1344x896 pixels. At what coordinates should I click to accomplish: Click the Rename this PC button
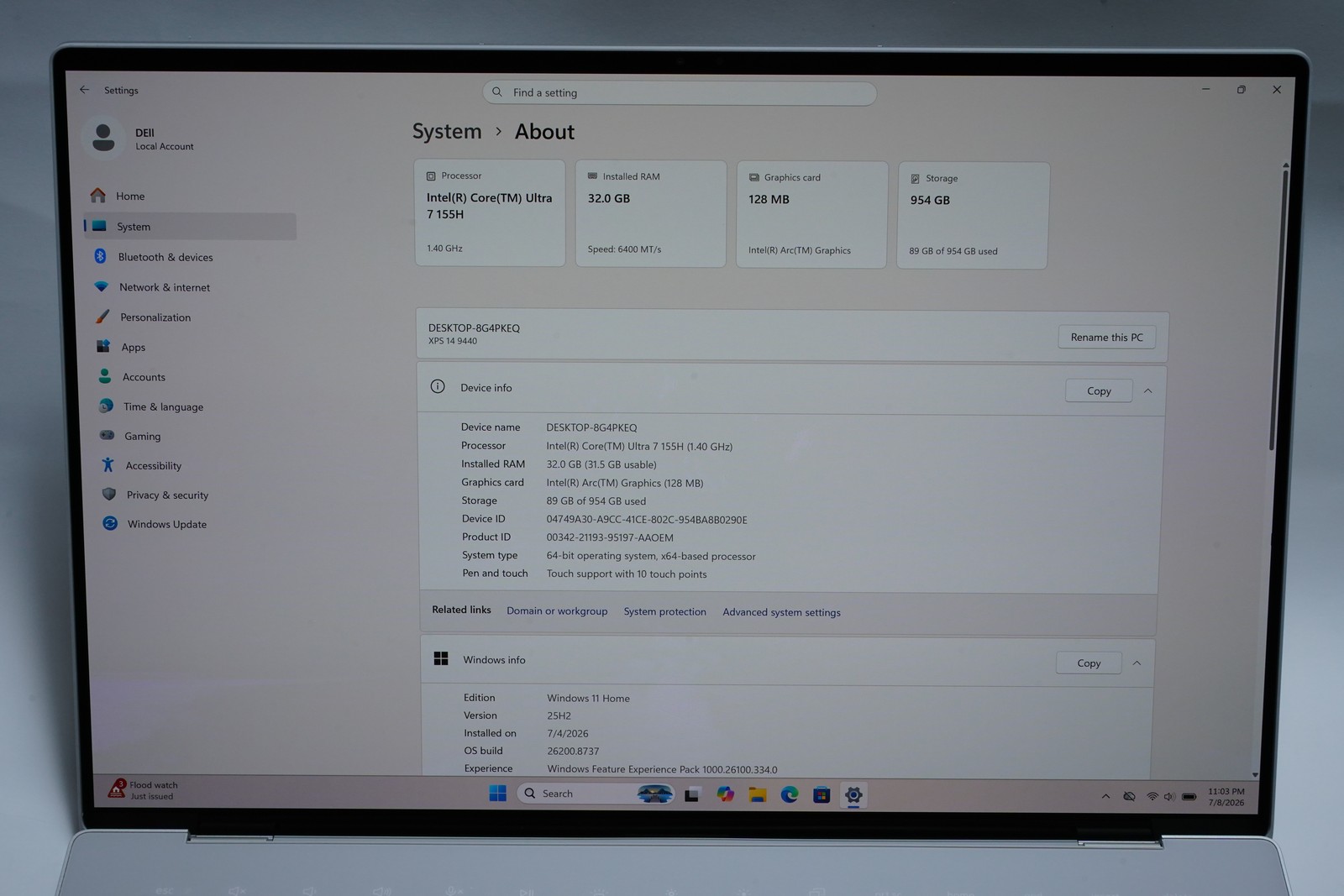pos(1106,338)
